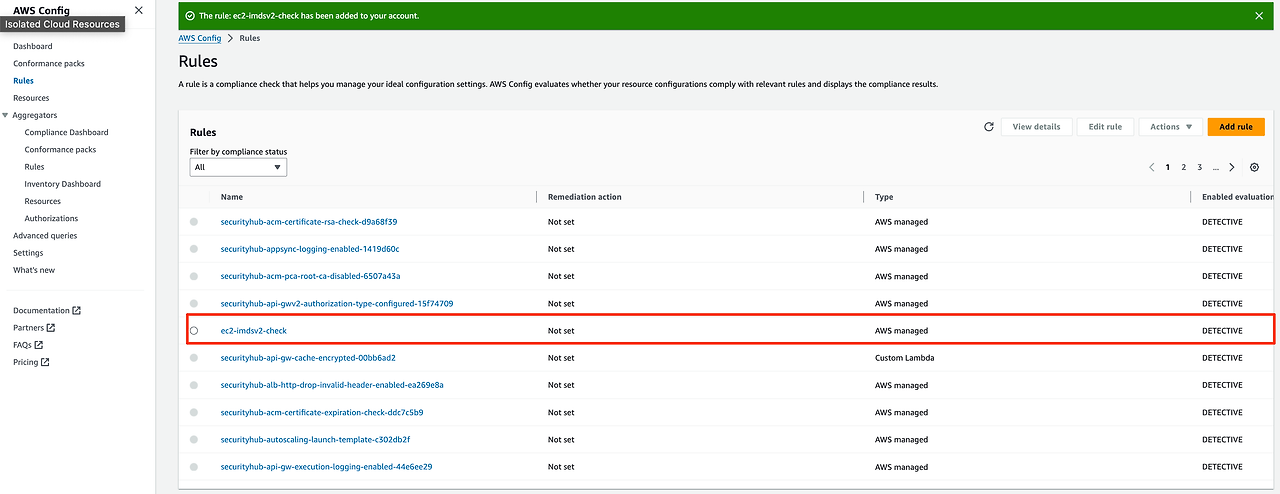
Task: Click "Not set" in the ec2-imdsv2-check row
Action: pos(561,331)
